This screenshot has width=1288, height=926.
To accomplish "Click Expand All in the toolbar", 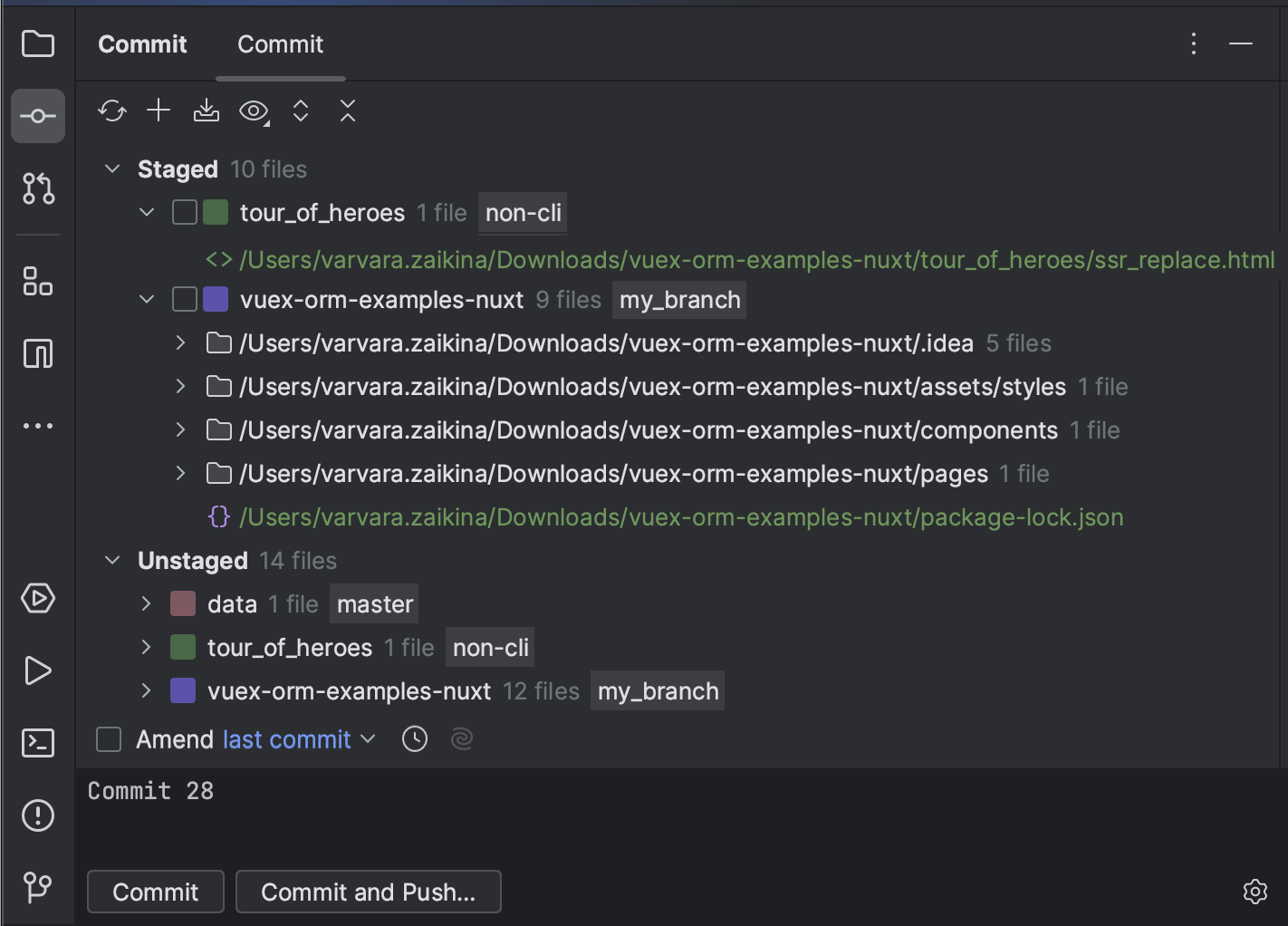I will 301,111.
